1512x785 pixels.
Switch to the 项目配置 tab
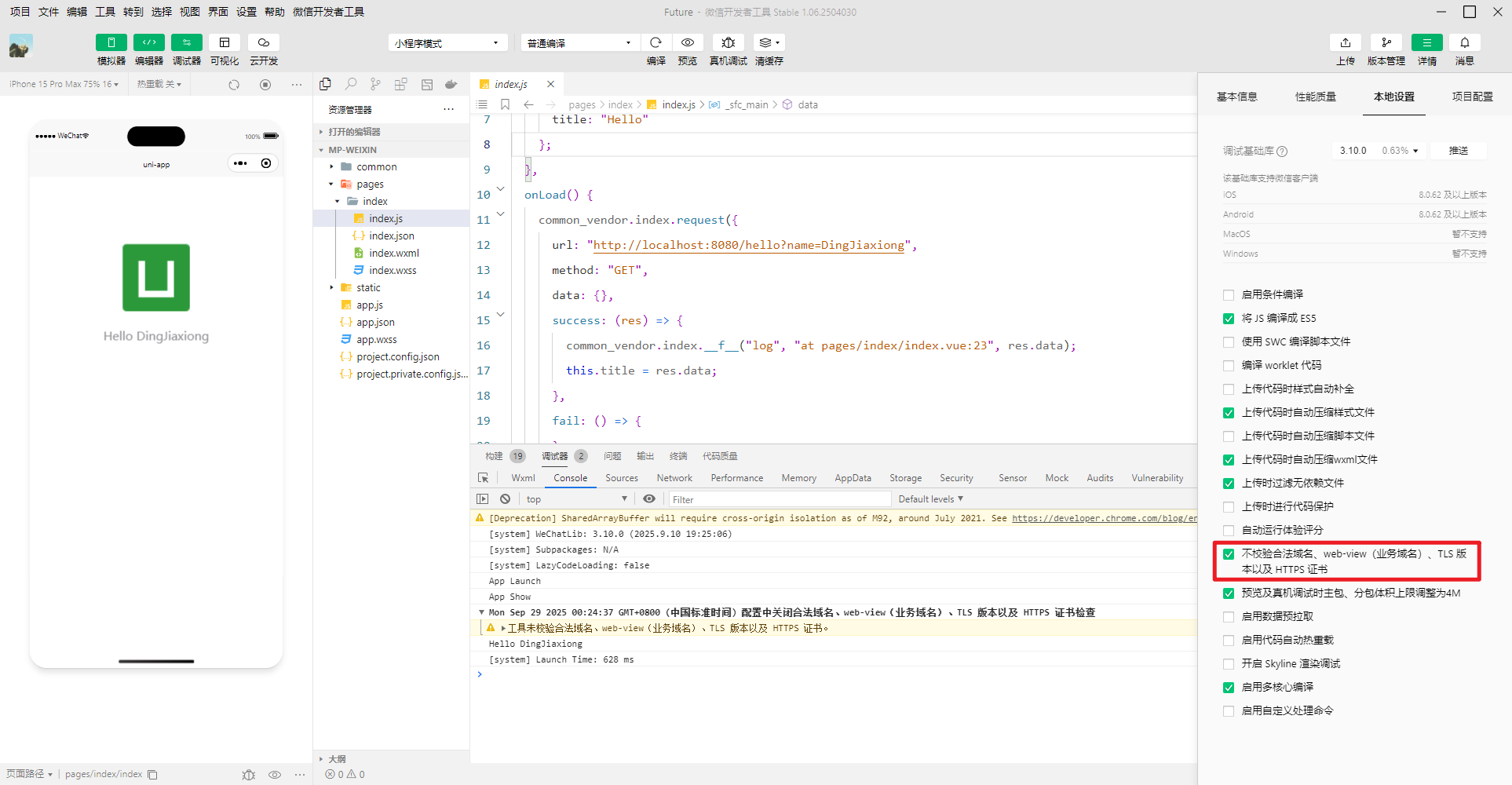pos(1473,97)
